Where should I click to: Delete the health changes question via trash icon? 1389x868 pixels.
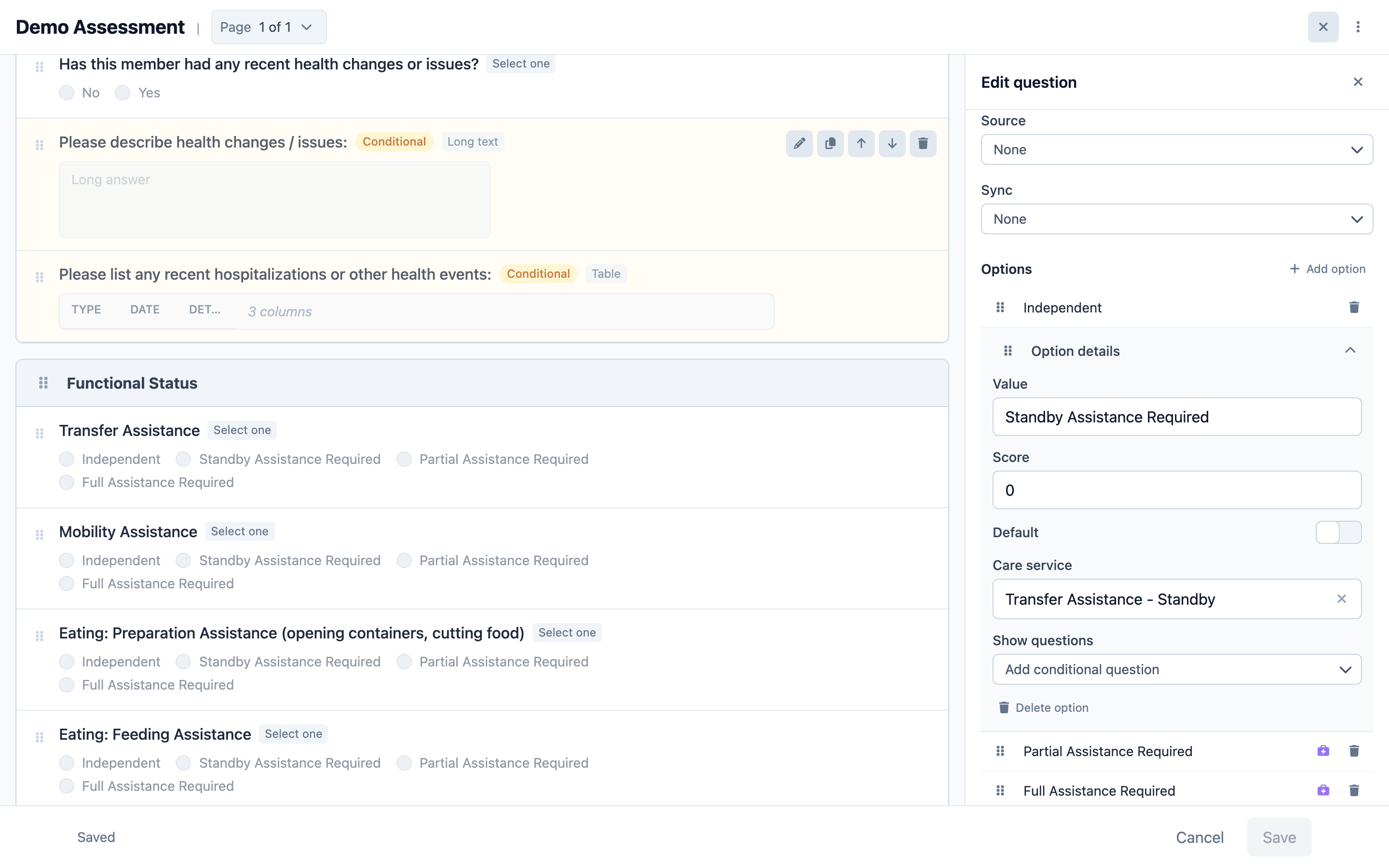(923, 144)
